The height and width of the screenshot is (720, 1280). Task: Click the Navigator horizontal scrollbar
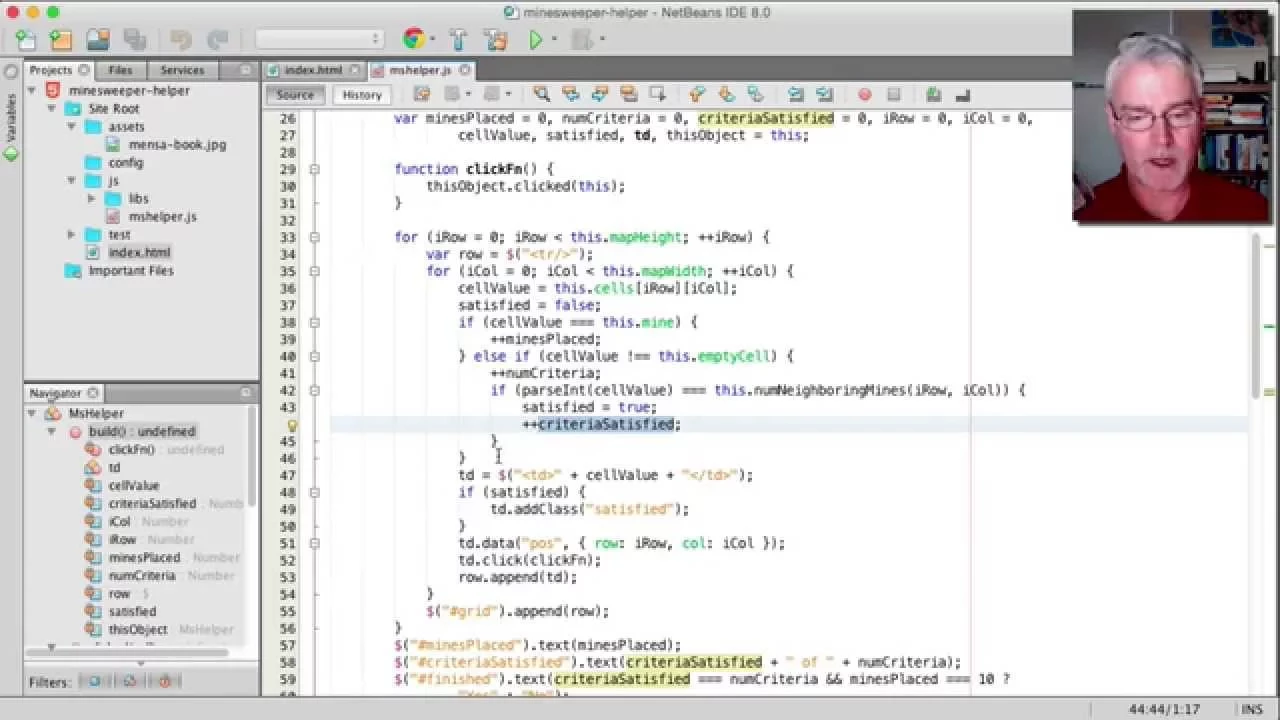pyautogui.click(x=126, y=653)
